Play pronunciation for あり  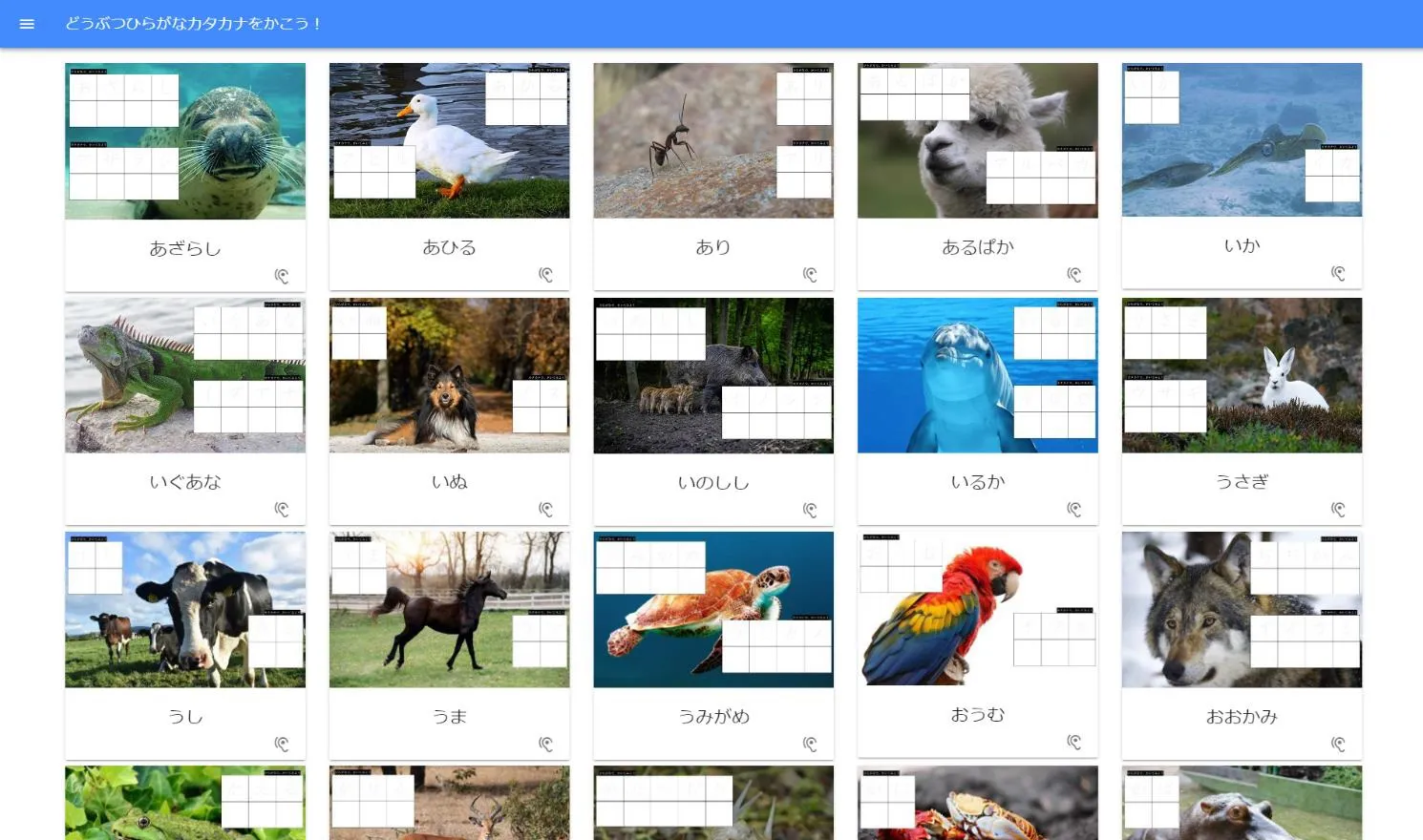(x=810, y=275)
